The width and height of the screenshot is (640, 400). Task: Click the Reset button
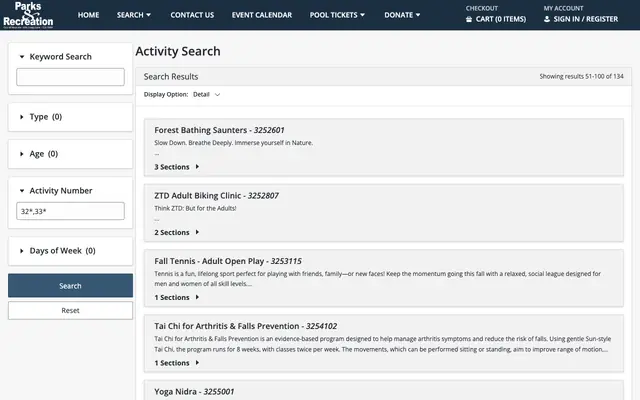(x=70, y=311)
